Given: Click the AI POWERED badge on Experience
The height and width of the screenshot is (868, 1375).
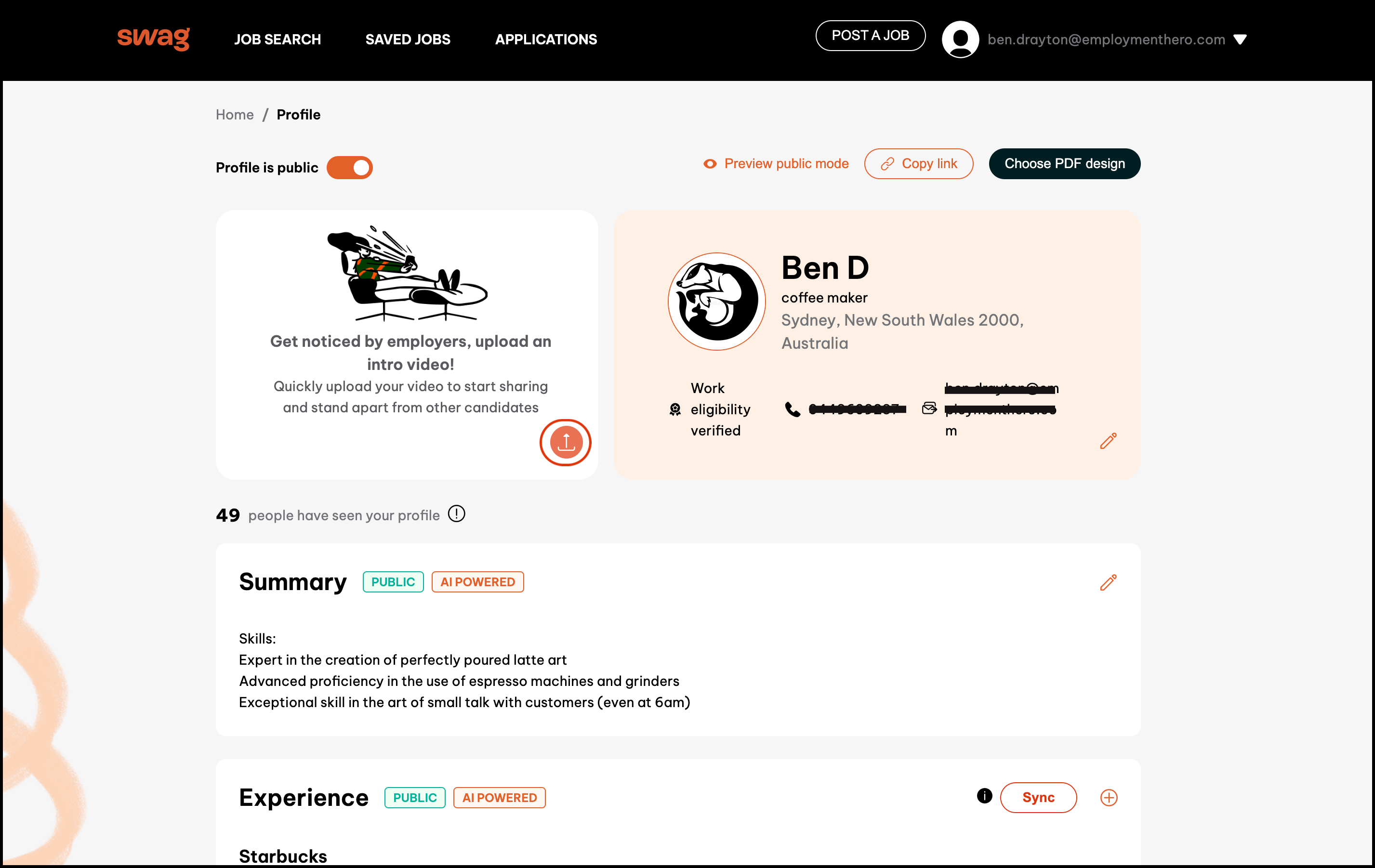Looking at the screenshot, I should 499,797.
